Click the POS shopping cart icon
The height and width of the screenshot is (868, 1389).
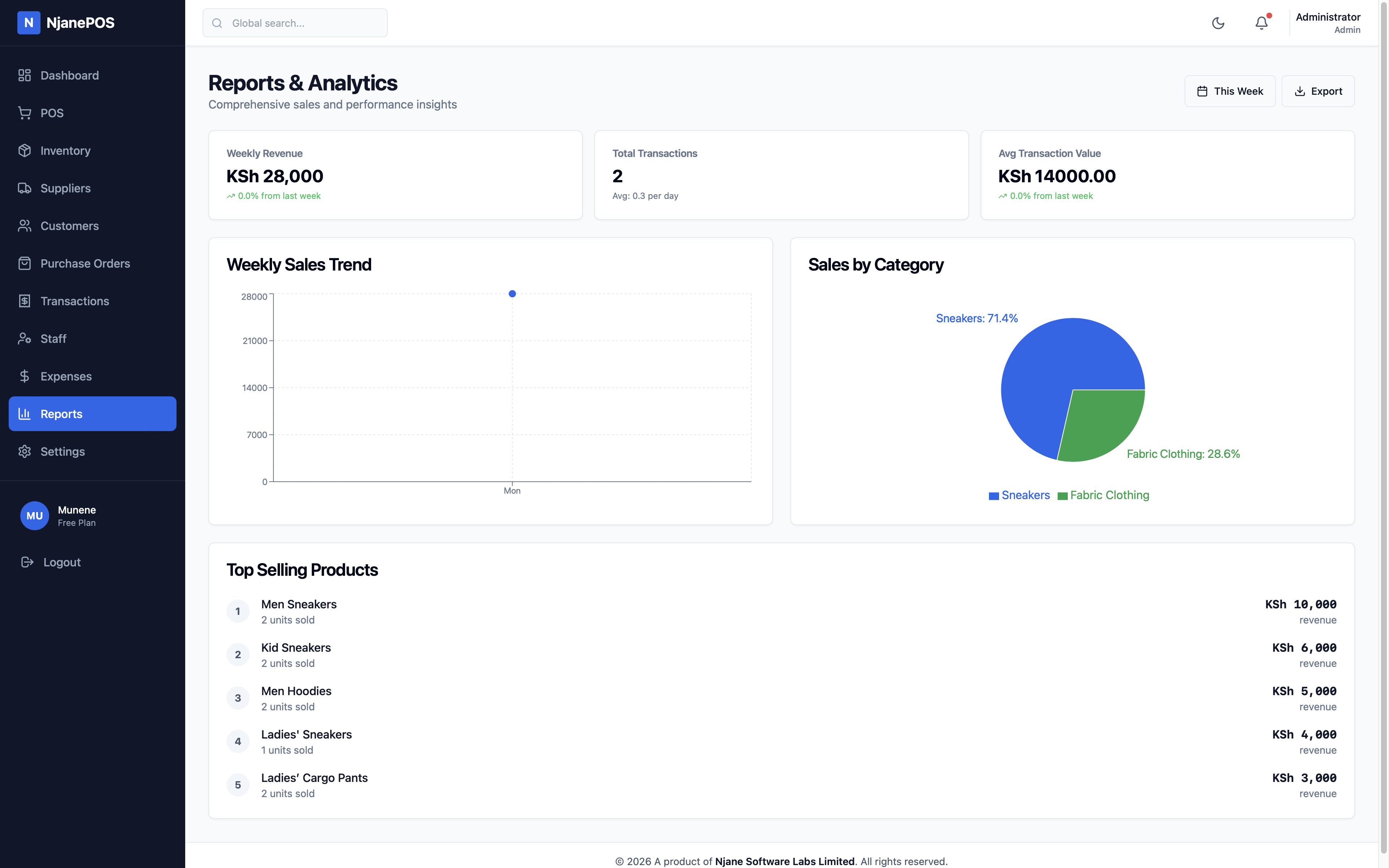pyautogui.click(x=25, y=112)
